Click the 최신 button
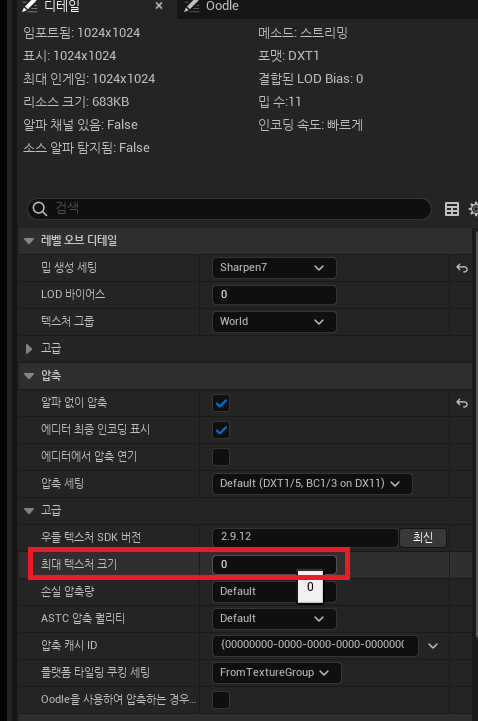Screen dimensions: 478x721 (423, 538)
